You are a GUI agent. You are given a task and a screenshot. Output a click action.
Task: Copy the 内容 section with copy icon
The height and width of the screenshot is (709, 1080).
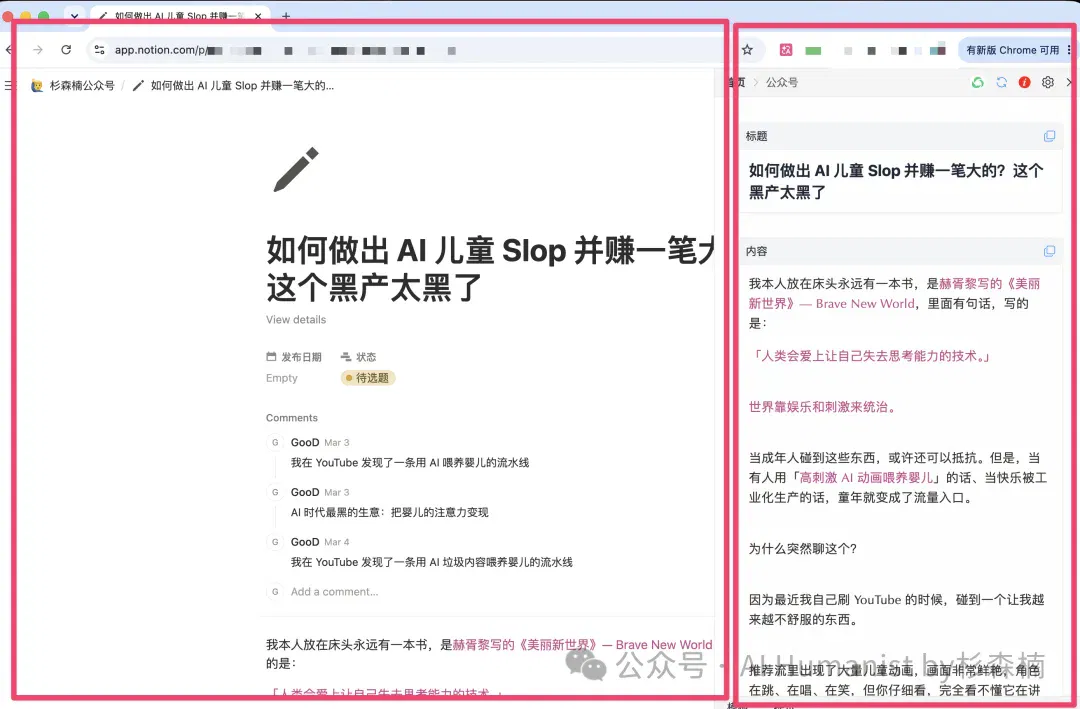click(x=1049, y=251)
